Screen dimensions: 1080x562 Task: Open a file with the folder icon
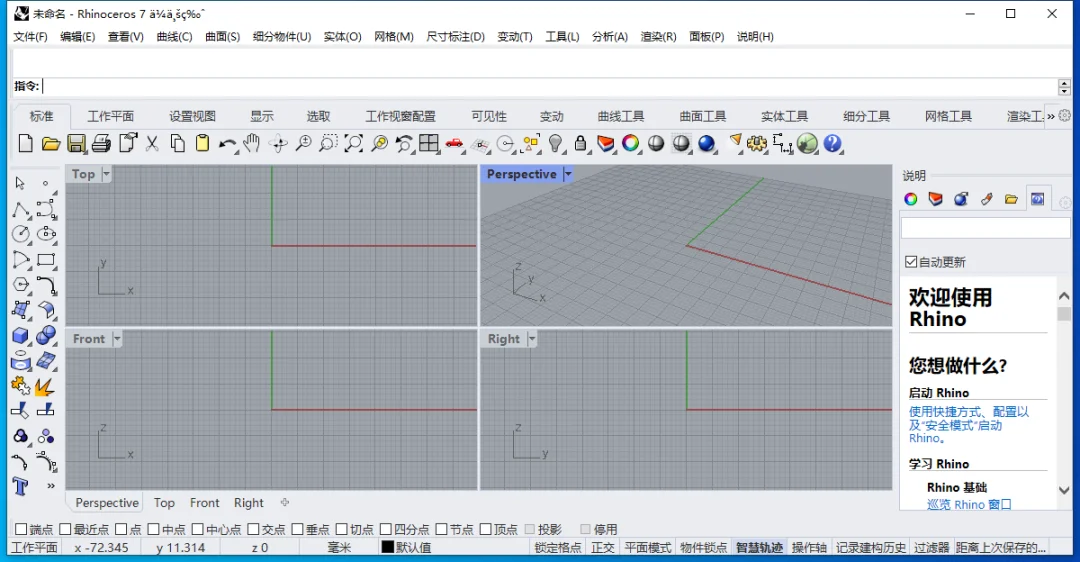point(51,143)
